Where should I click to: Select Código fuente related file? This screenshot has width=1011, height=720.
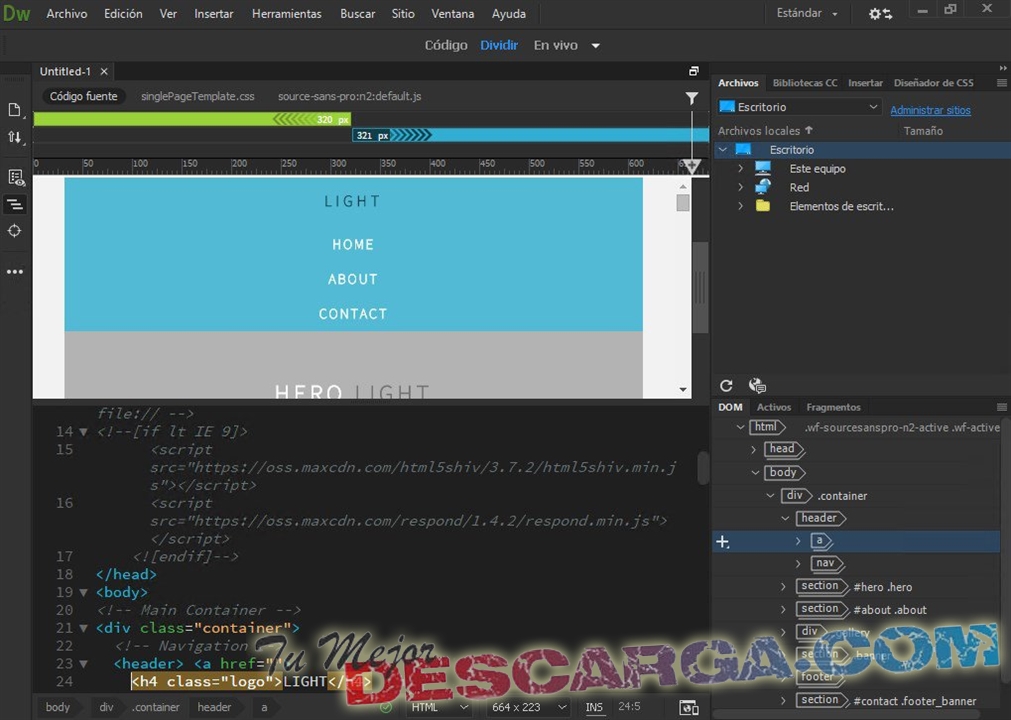click(84, 96)
